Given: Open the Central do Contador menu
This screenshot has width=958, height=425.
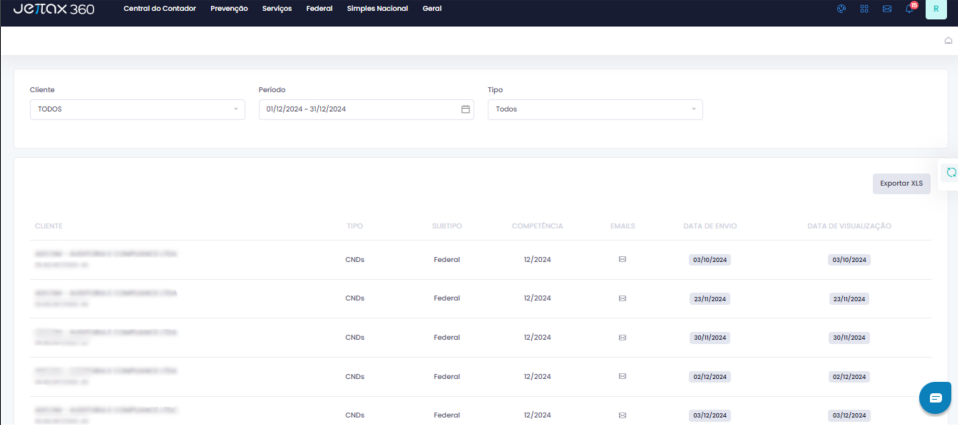Looking at the screenshot, I should click(159, 9).
